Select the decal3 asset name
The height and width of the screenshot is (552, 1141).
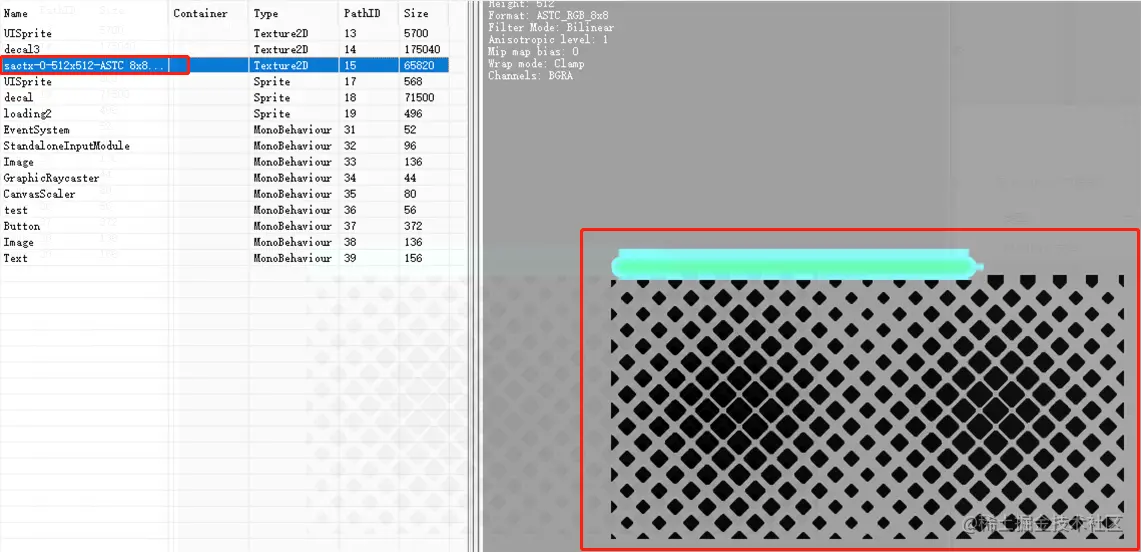(x=21, y=49)
